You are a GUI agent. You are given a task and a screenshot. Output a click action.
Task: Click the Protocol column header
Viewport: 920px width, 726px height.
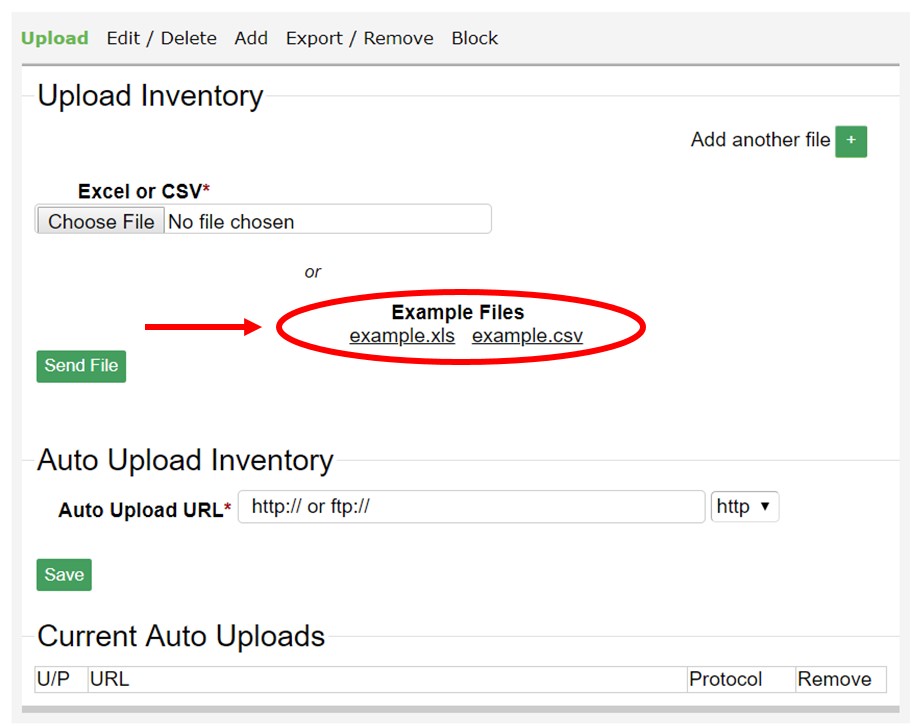725,680
